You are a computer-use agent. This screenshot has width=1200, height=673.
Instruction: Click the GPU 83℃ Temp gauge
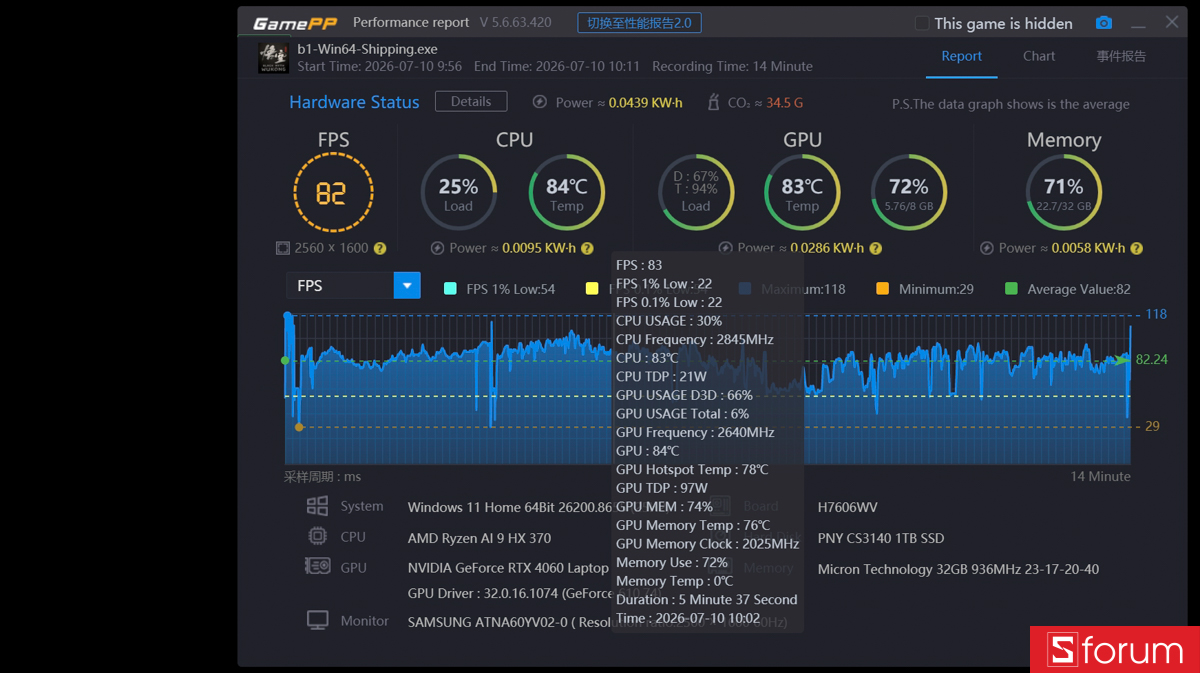[x=802, y=192]
